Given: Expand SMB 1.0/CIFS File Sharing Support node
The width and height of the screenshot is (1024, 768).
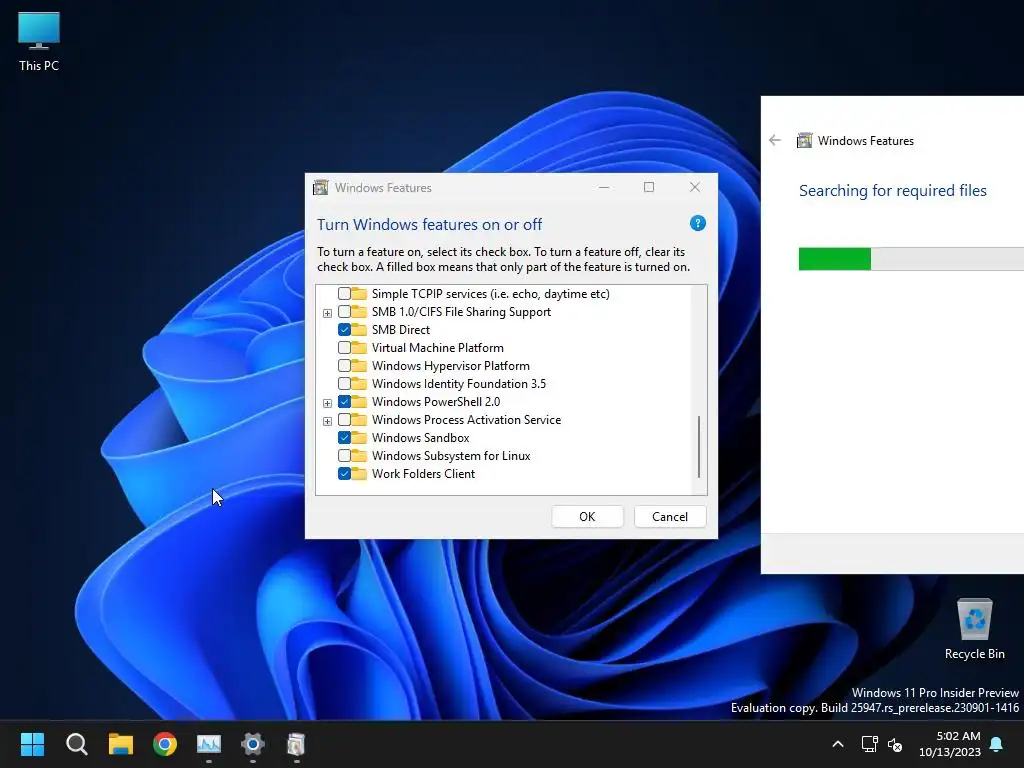Looking at the screenshot, I should pyautogui.click(x=327, y=313).
